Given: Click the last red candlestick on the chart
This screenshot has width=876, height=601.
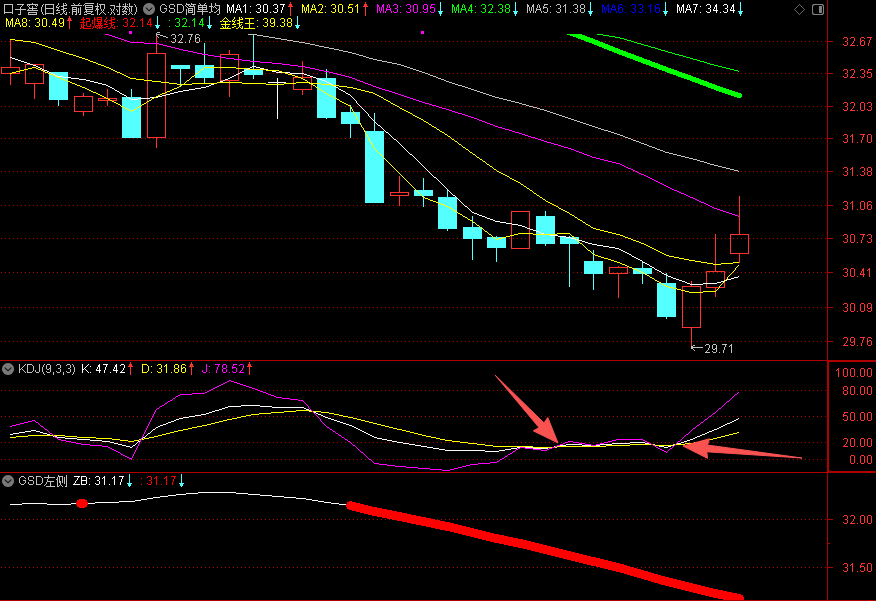Looking at the screenshot, I should (x=740, y=243).
